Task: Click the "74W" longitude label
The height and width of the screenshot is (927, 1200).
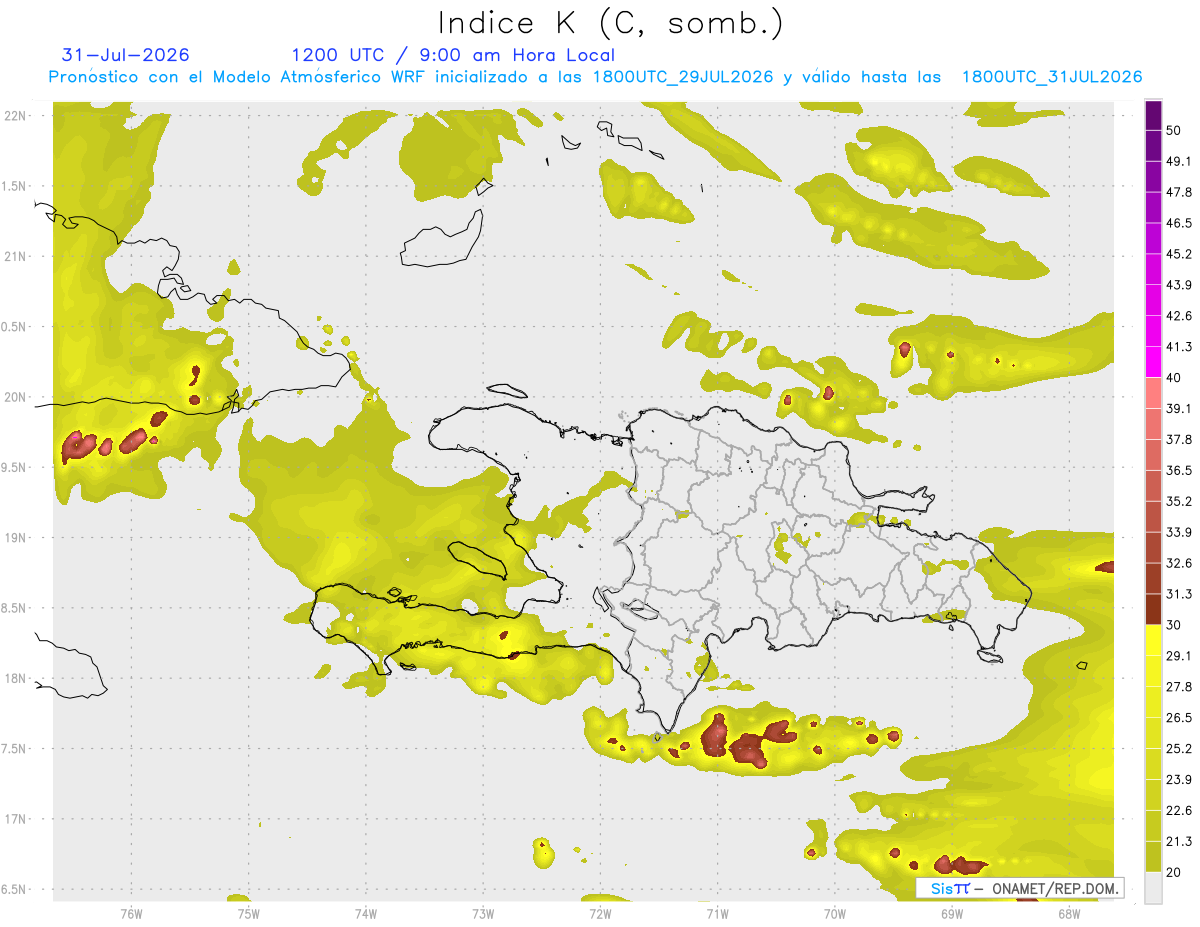Action: pyautogui.click(x=366, y=913)
